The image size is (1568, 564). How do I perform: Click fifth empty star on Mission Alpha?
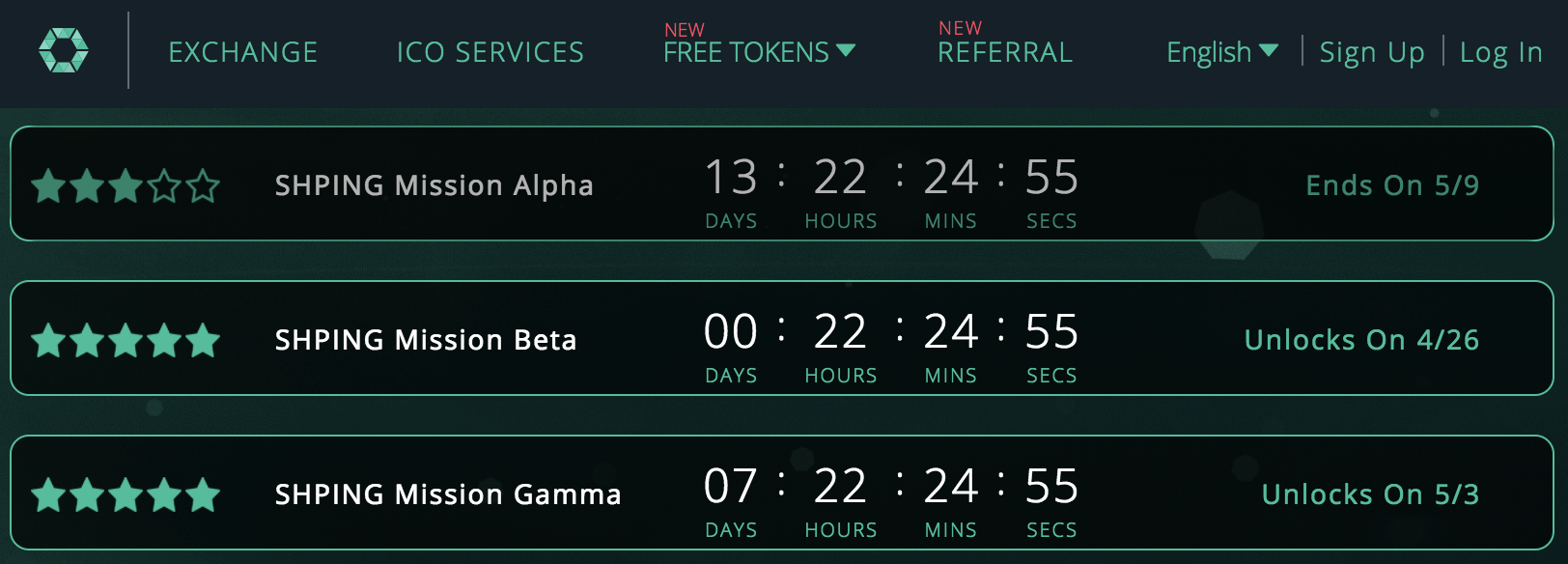(203, 185)
